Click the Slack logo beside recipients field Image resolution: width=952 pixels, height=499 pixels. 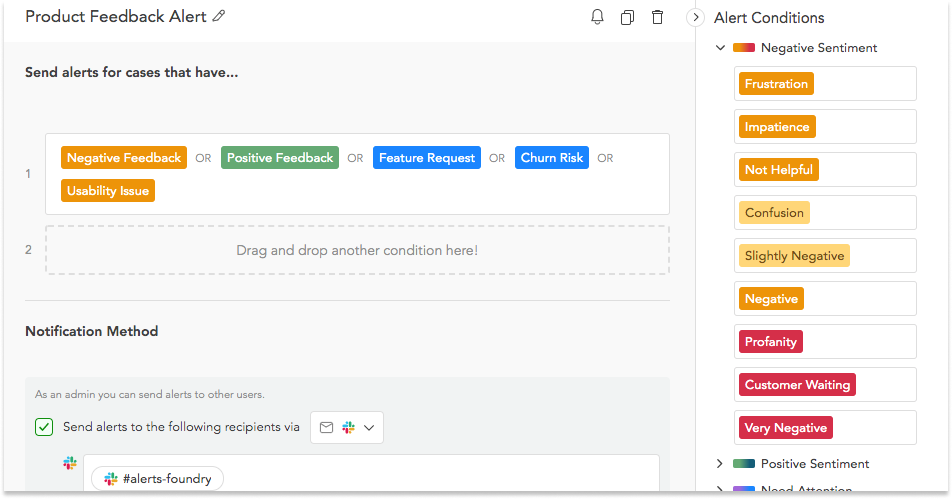click(70, 463)
